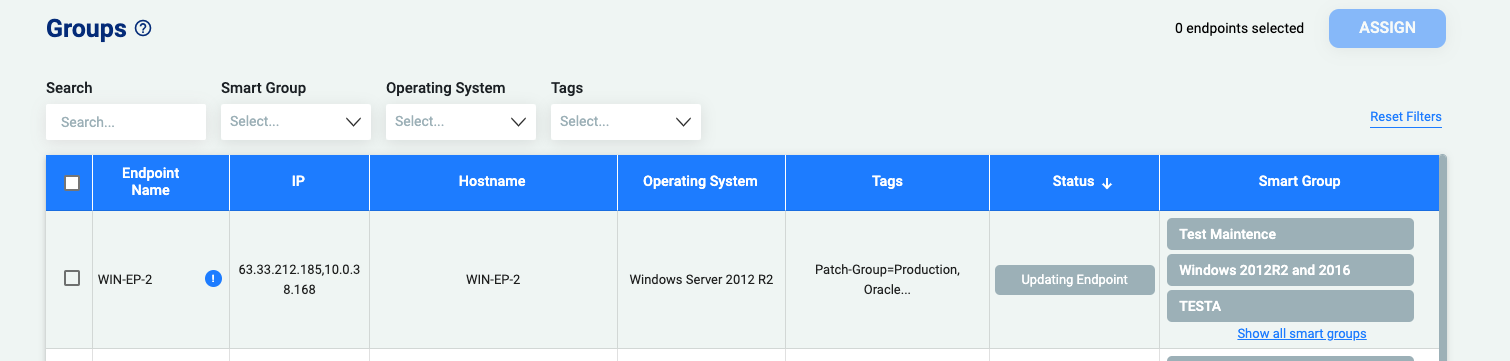This screenshot has width=1510, height=361.
Task: Click the Windows Server 2012 R2 cell
Action: coord(701,280)
